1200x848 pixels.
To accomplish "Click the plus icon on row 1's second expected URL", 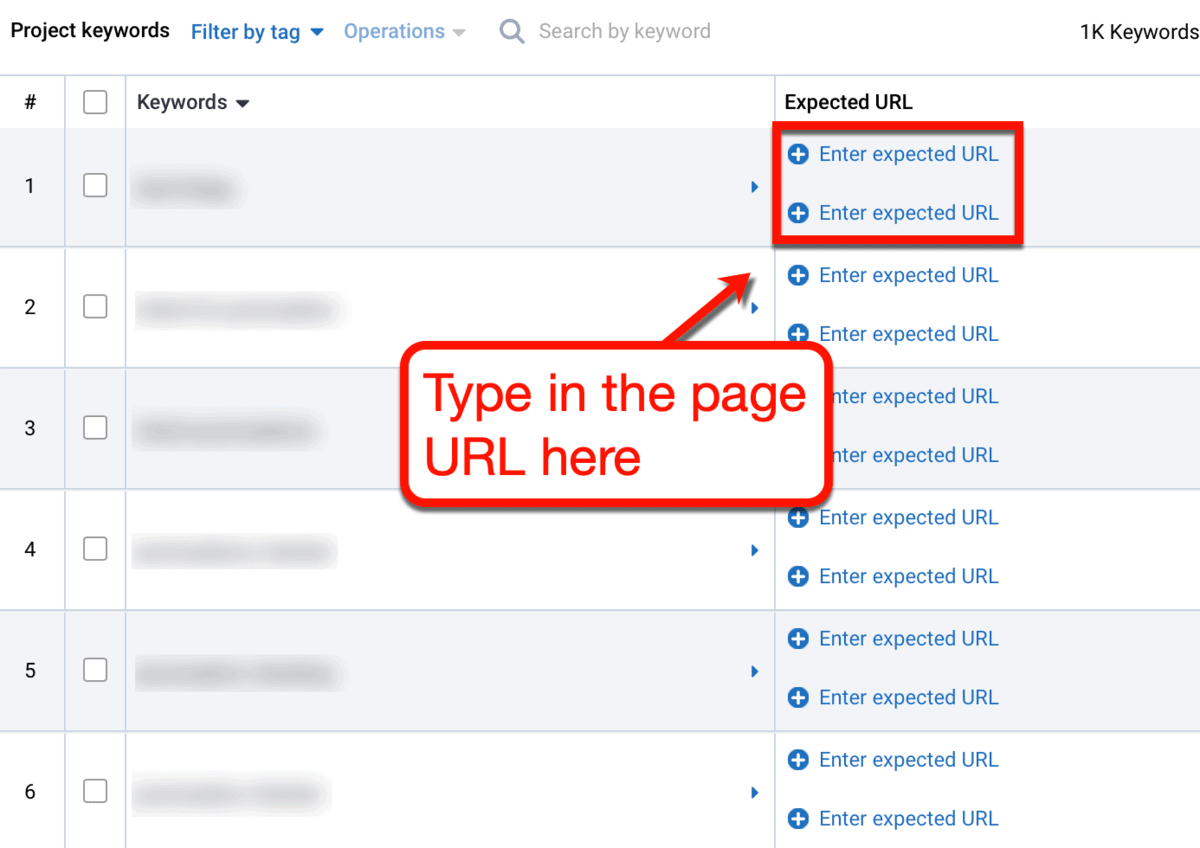I will (x=798, y=213).
